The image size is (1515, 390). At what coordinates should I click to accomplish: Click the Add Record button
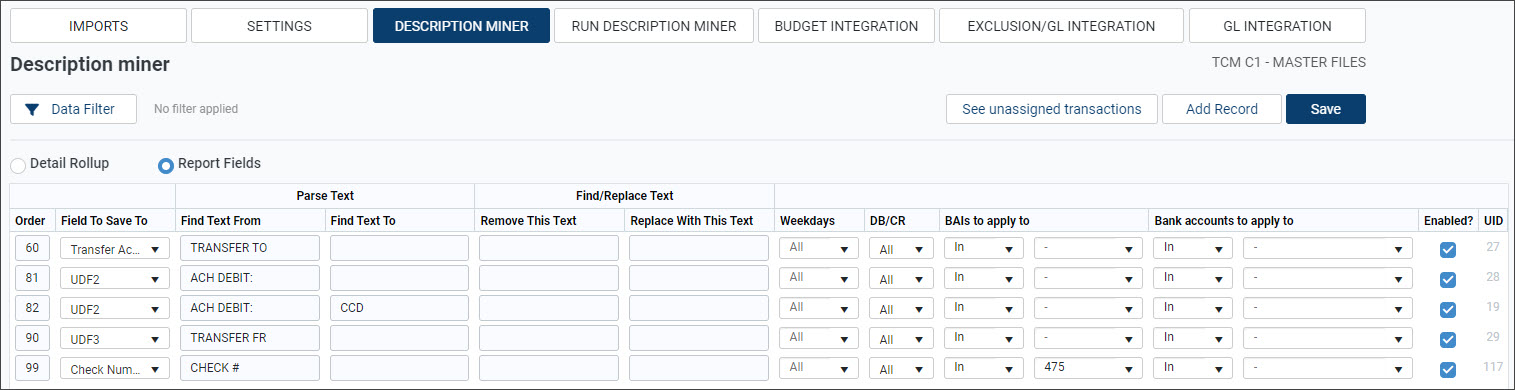click(x=1221, y=109)
